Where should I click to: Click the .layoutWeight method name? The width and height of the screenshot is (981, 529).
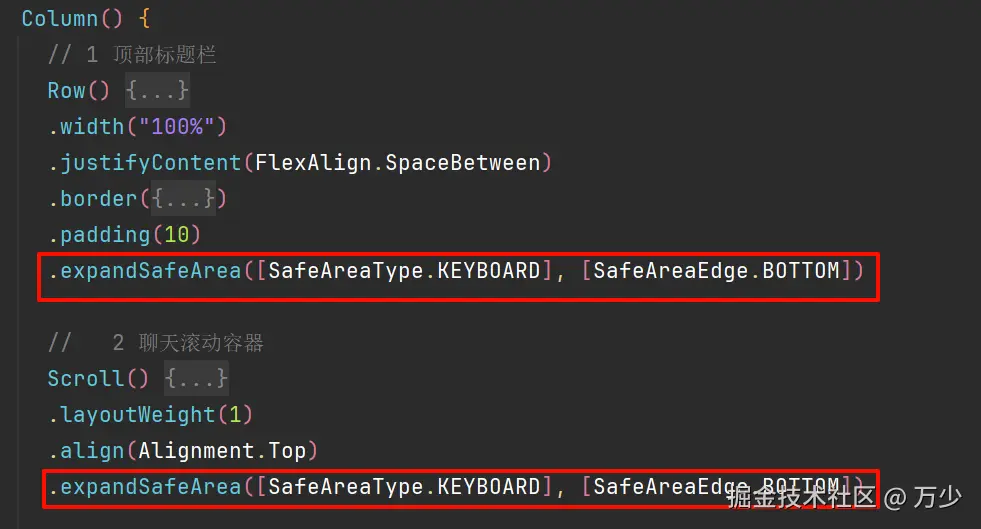[137, 414]
